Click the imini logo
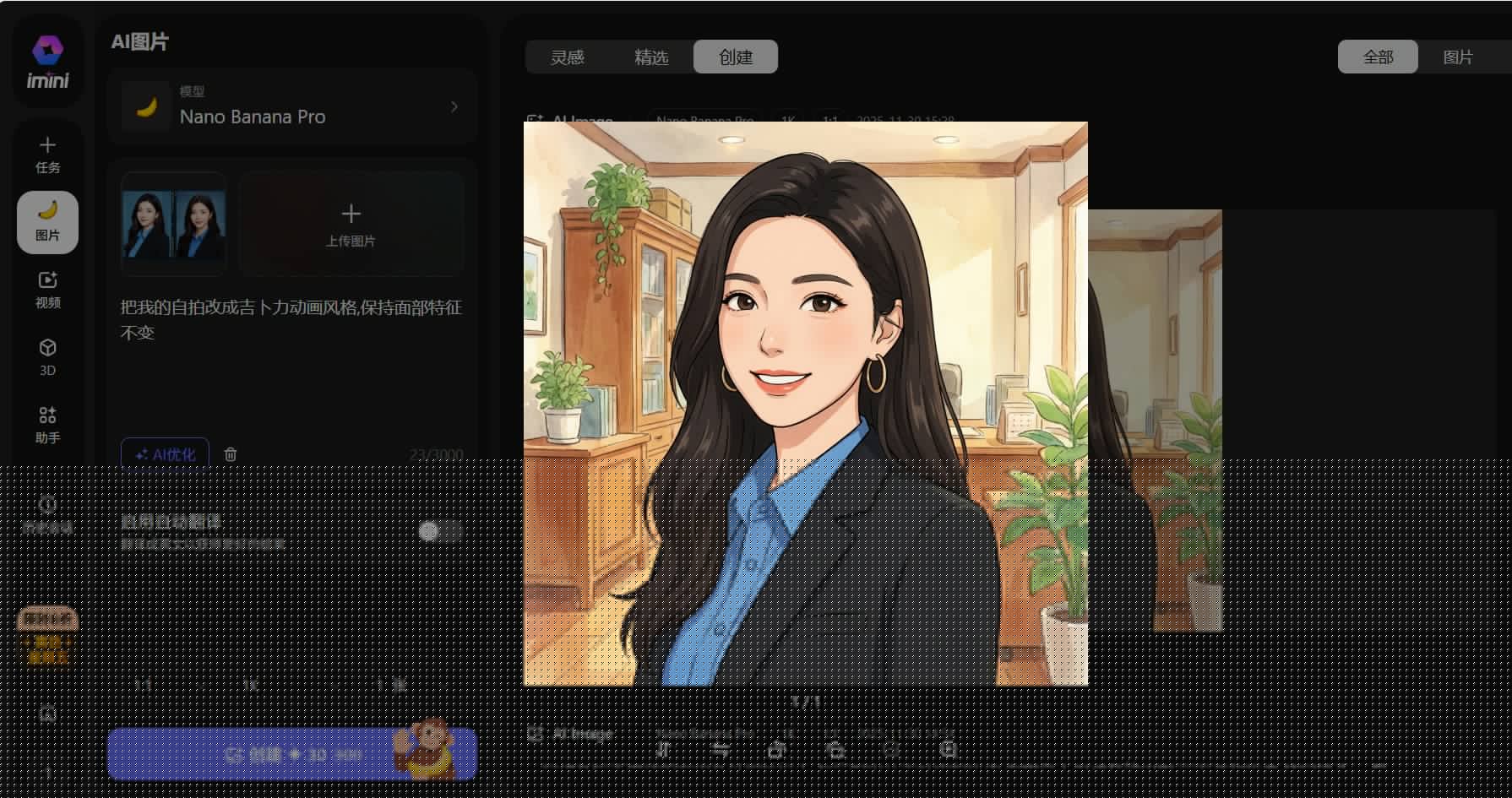 (x=47, y=63)
